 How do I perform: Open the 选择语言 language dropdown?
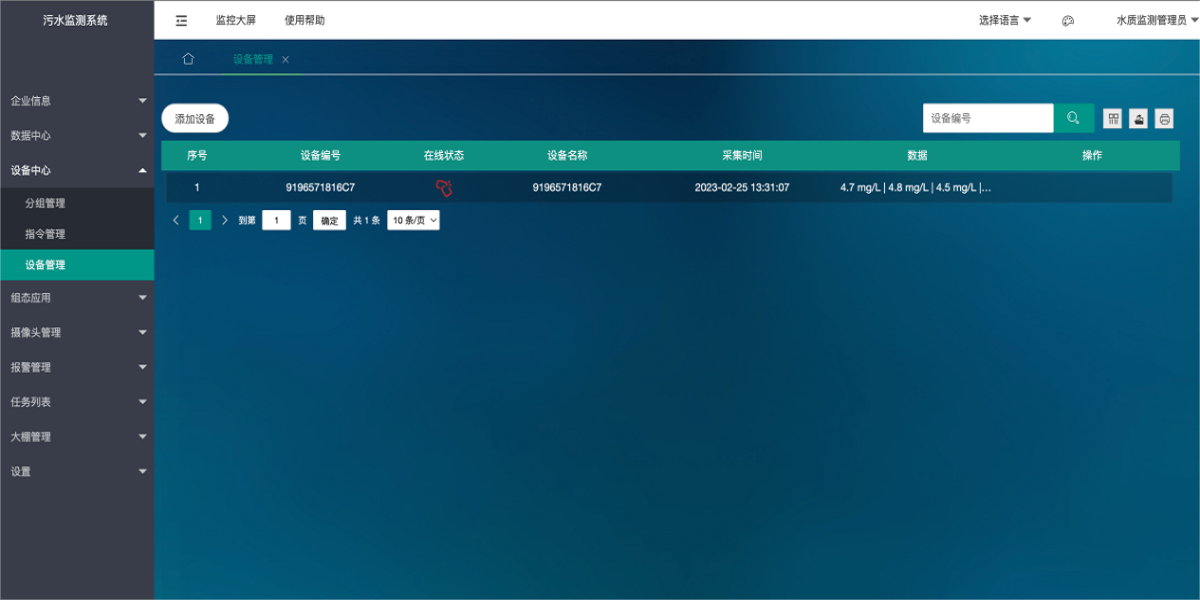[x=1004, y=20]
